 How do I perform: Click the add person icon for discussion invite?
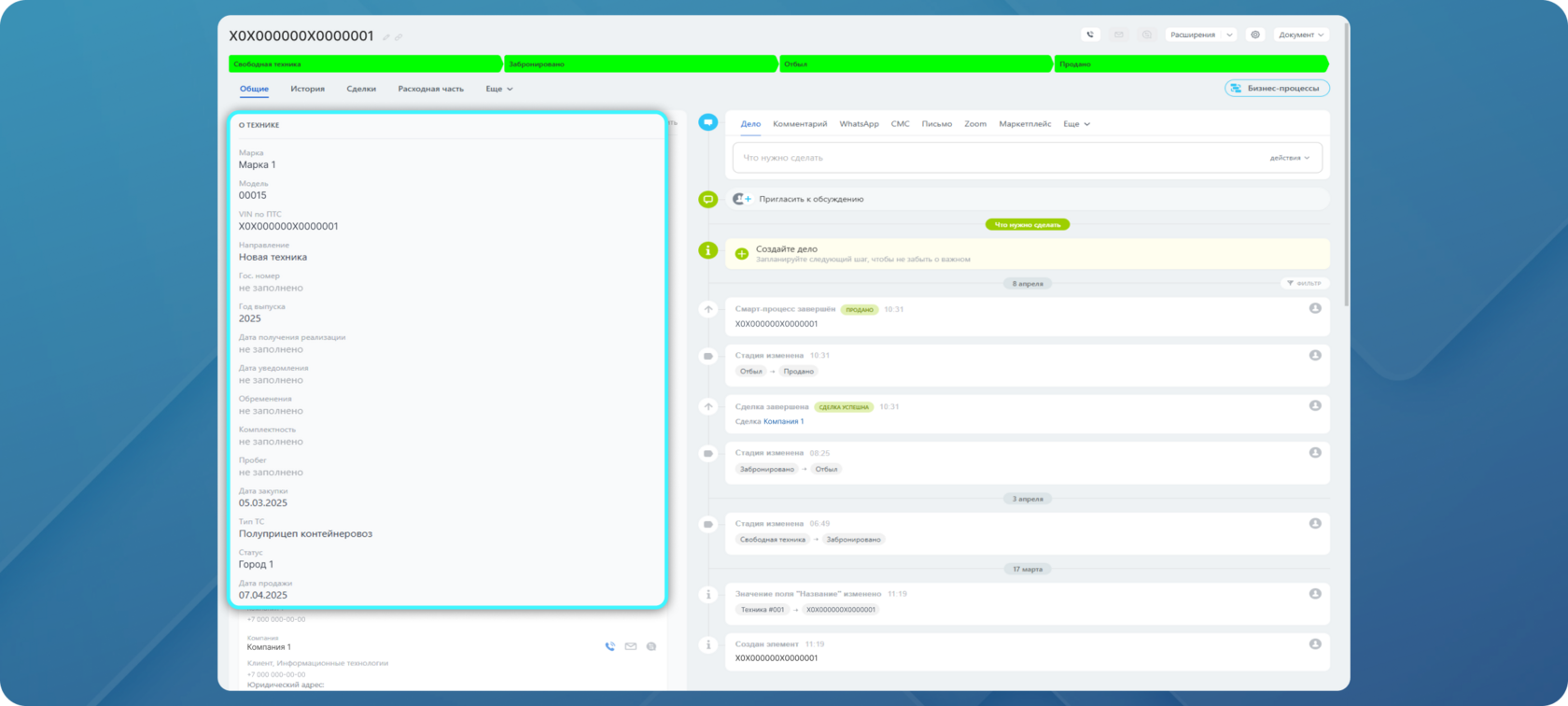[x=742, y=199]
